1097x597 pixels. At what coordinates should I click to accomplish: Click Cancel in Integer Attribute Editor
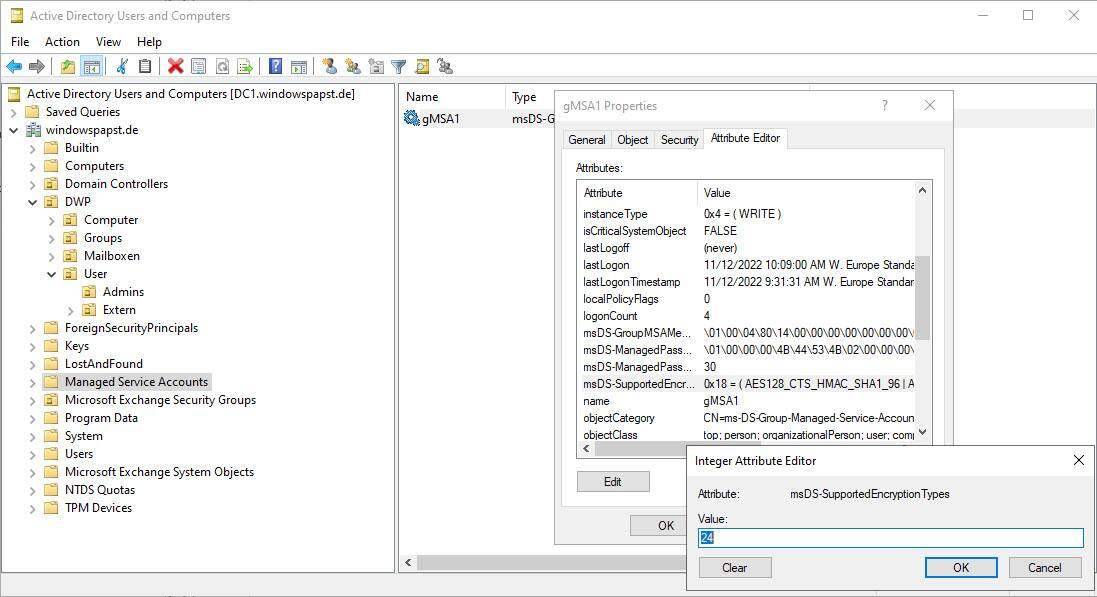point(1044,567)
